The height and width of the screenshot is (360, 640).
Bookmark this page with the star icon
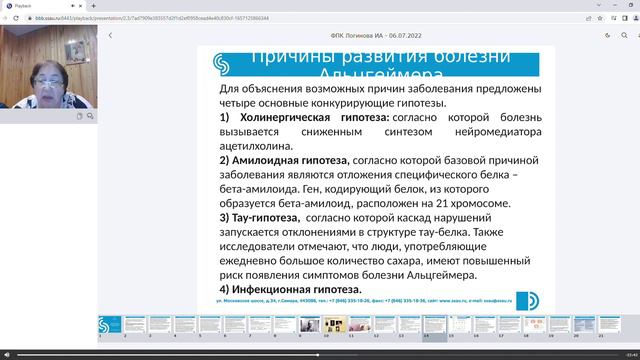pyautogui.click(x=600, y=18)
